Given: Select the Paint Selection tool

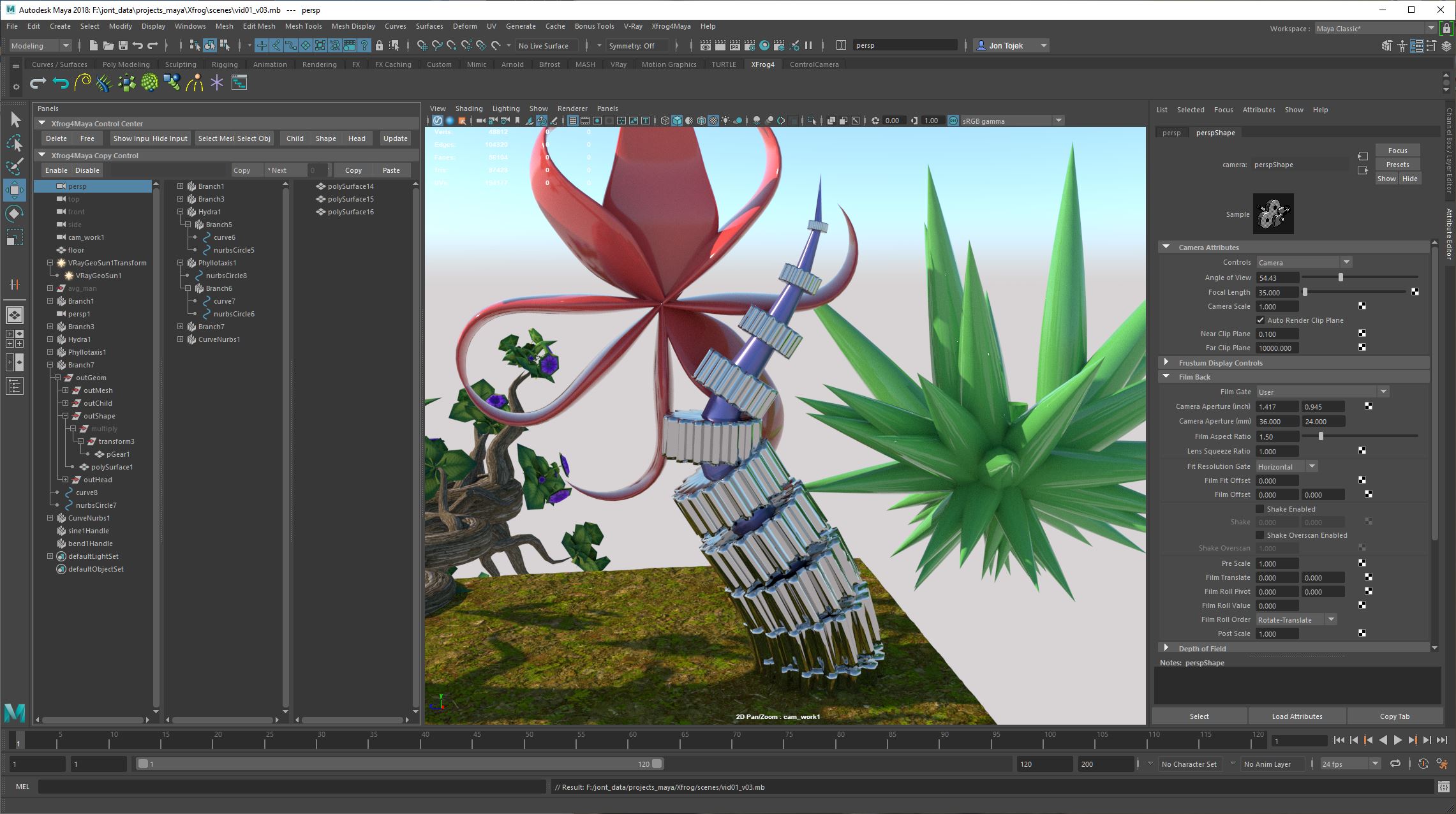Looking at the screenshot, I should point(15,166).
